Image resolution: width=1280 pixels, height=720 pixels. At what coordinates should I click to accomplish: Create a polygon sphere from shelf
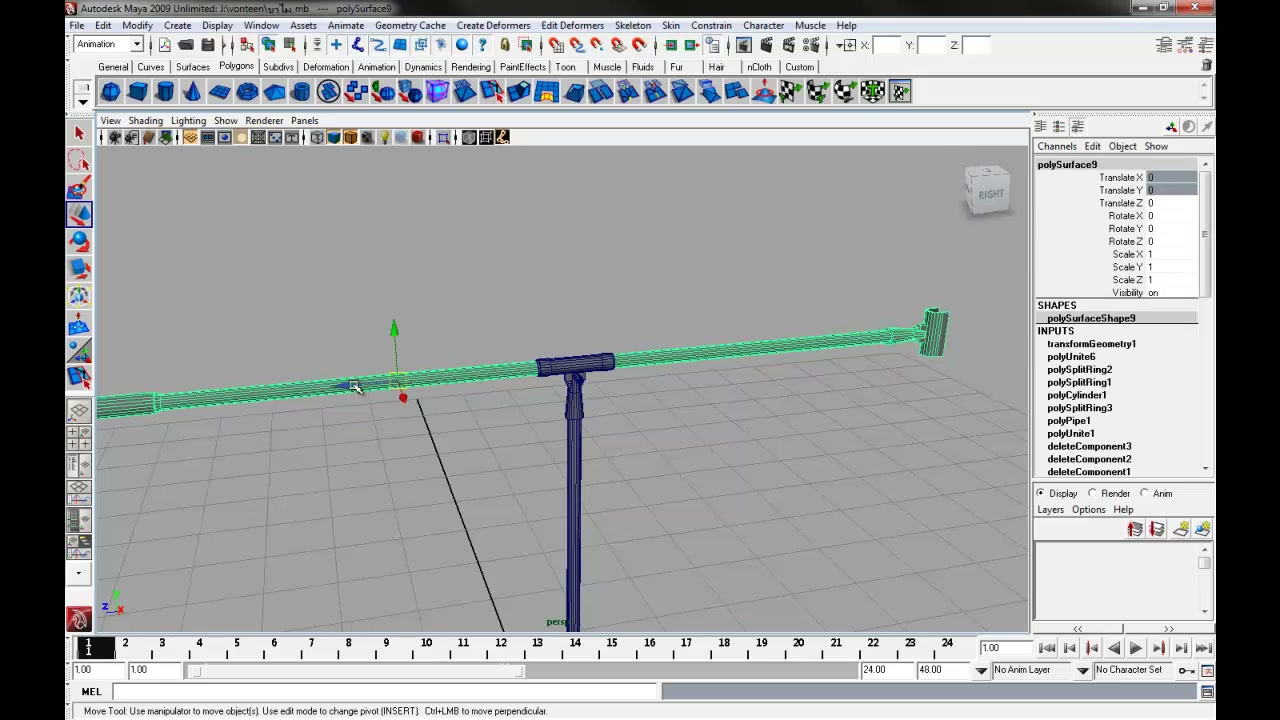point(111,92)
